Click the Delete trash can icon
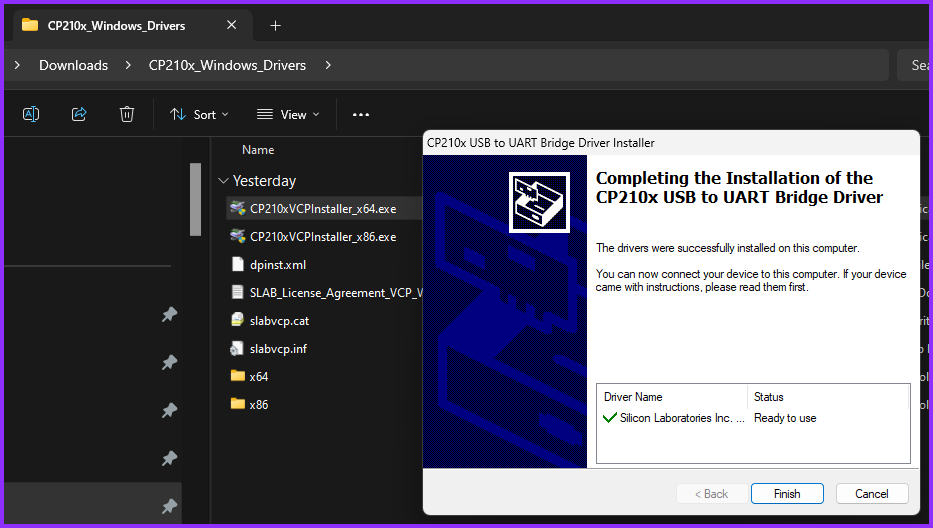Viewport: 933px width, 528px height. tap(127, 114)
